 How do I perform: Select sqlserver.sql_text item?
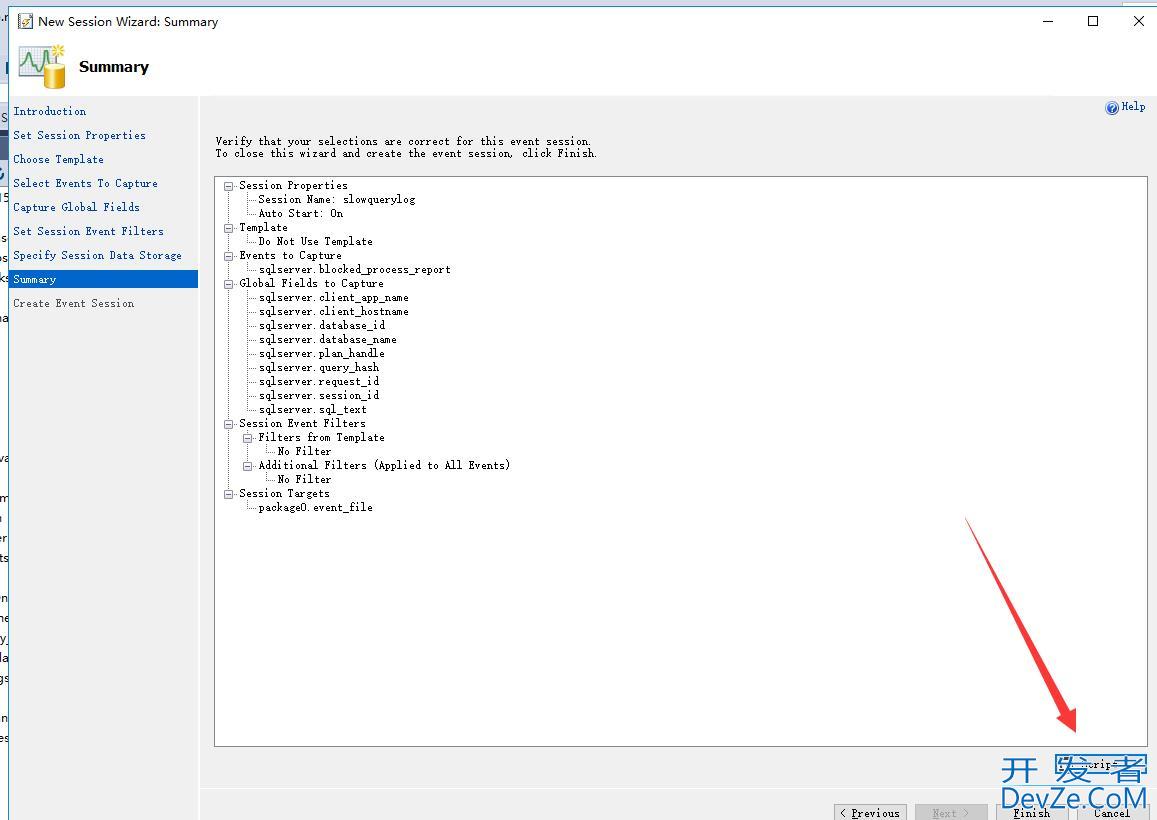(x=313, y=410)
